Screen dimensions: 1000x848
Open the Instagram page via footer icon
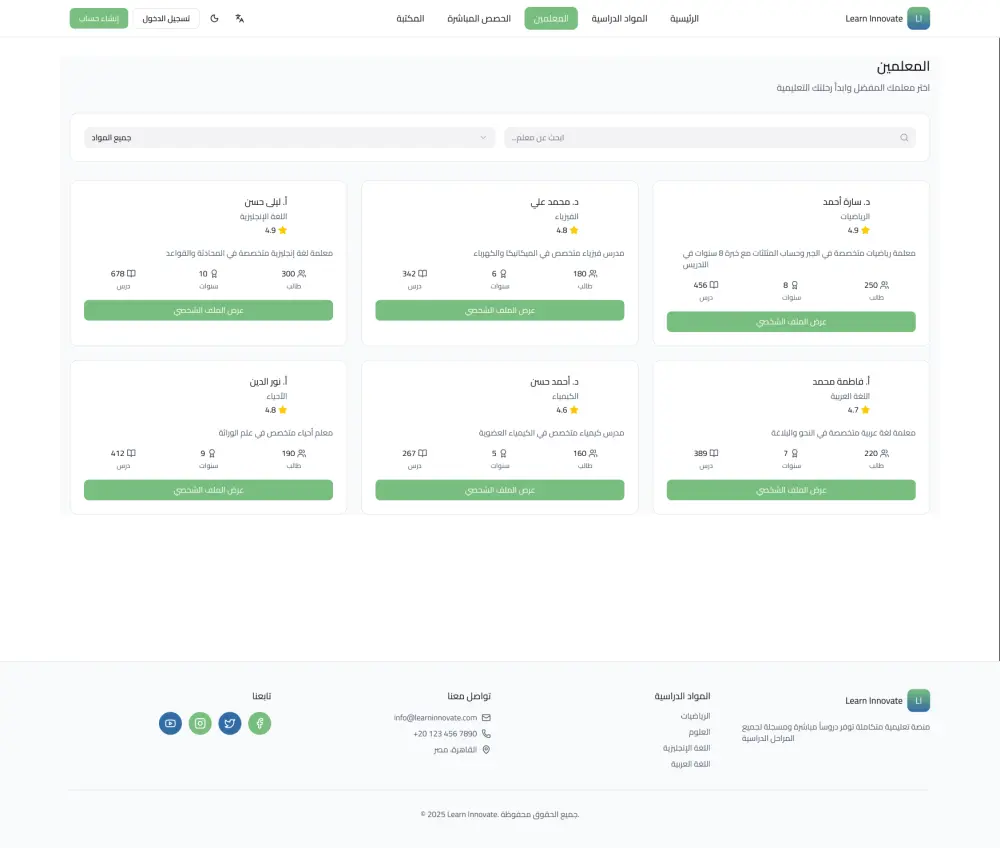click(x=200, y=723)
